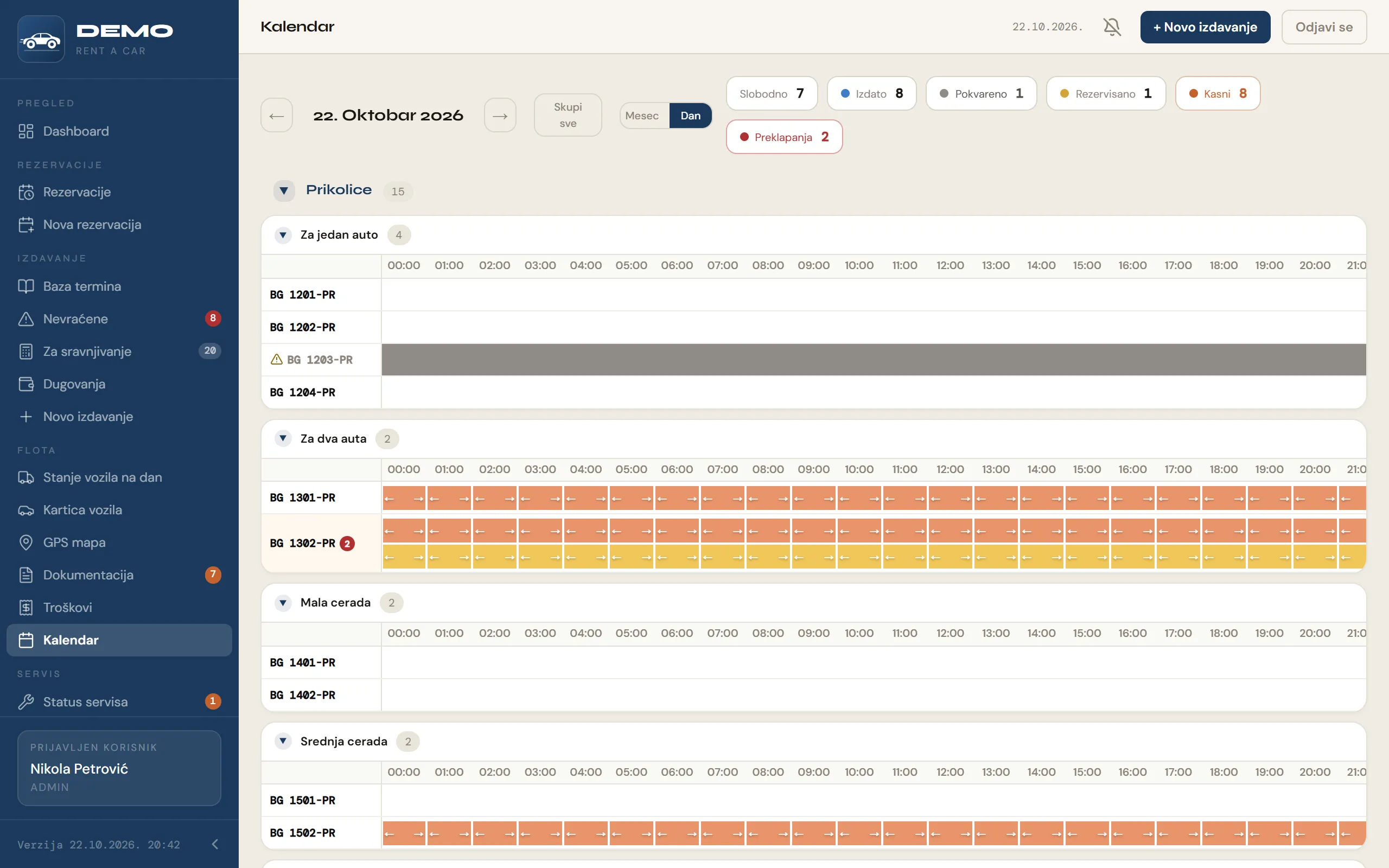Click the Odjavi se button

tap(1323, 27)
